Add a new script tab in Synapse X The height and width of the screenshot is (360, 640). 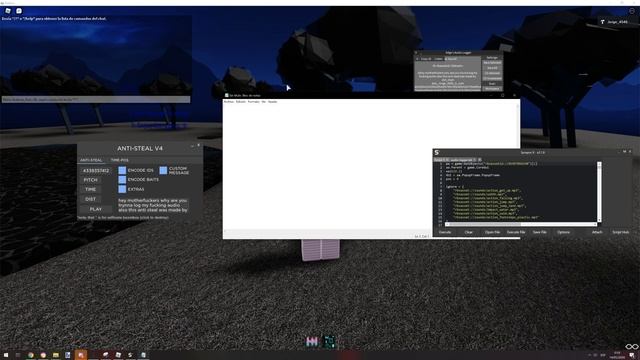[480, 160]
